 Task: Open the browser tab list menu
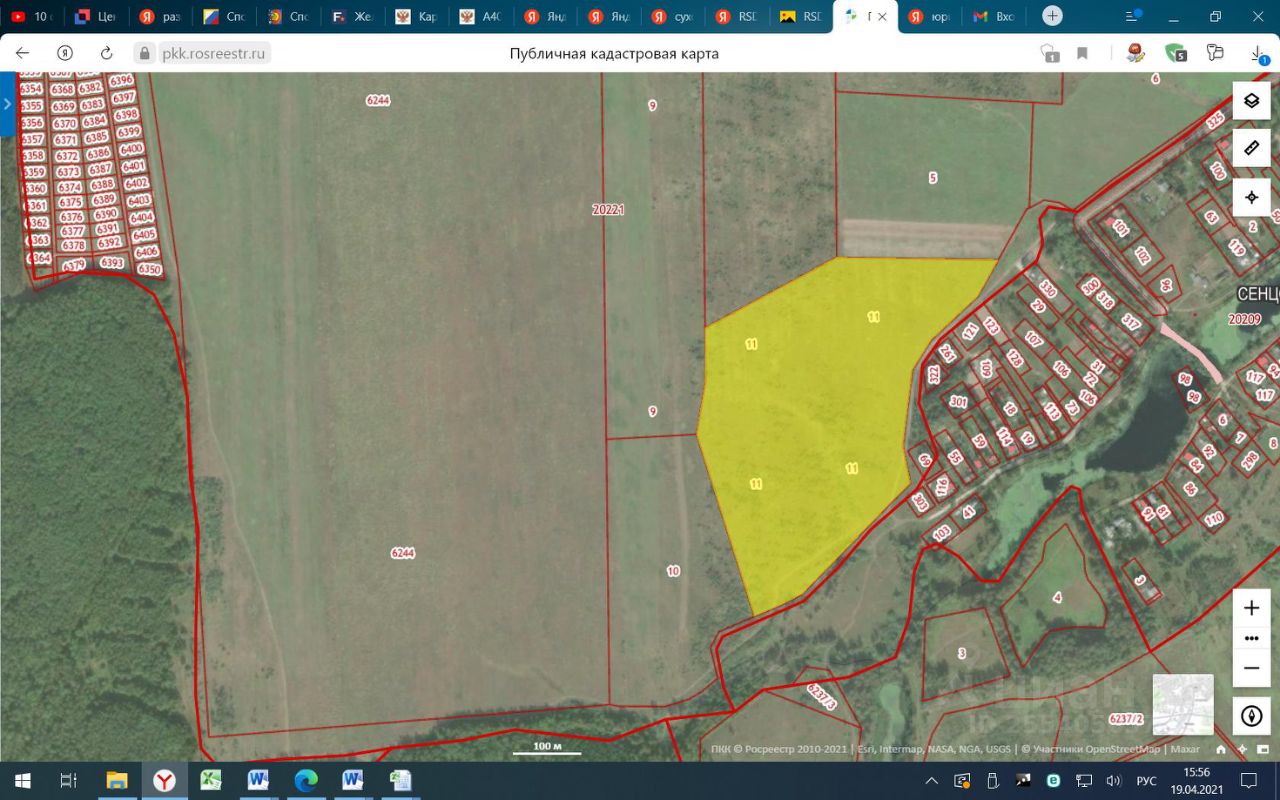(x=1132, y=16)
